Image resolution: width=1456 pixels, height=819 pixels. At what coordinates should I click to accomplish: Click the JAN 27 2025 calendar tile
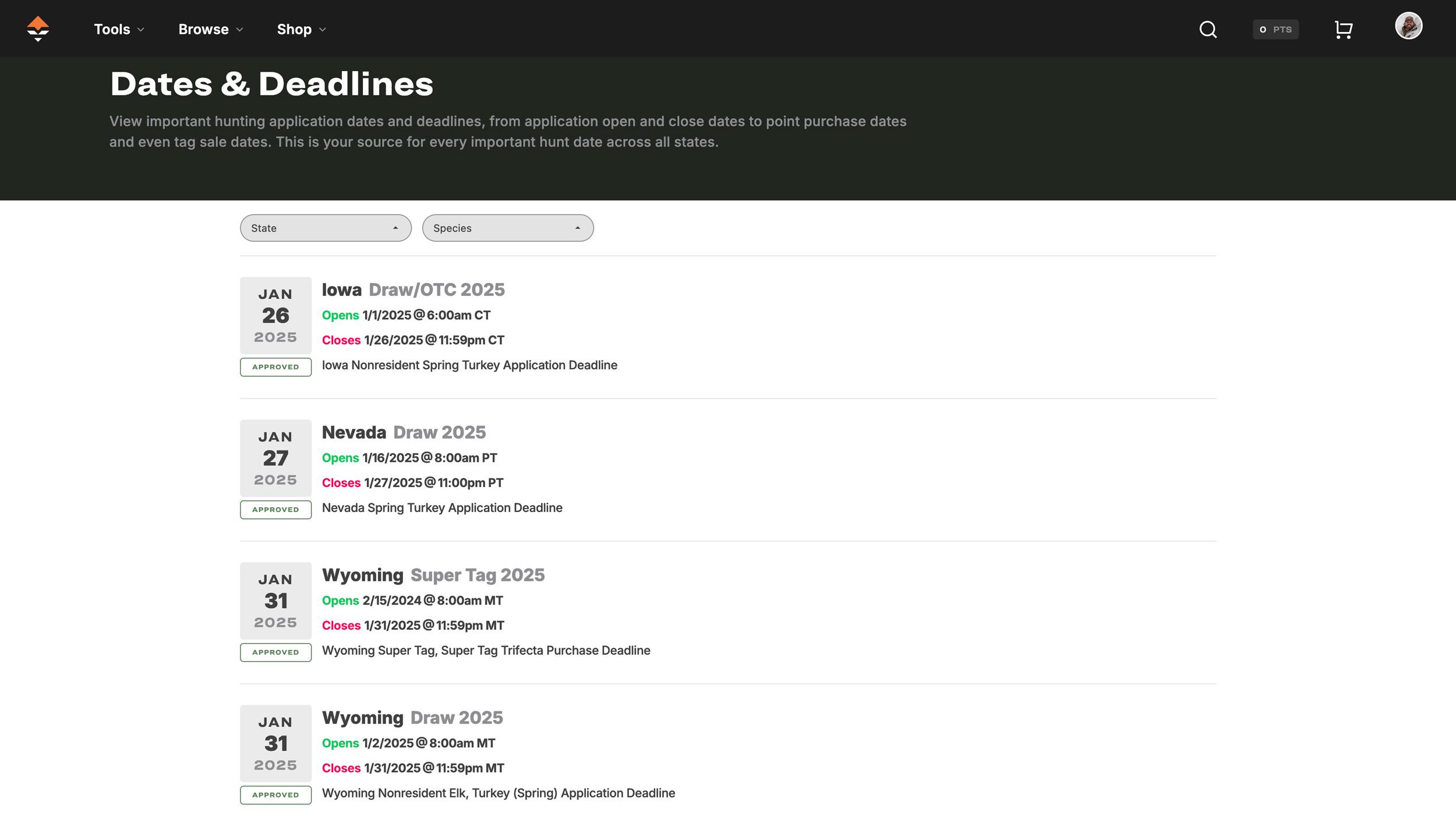click(275, 458)
